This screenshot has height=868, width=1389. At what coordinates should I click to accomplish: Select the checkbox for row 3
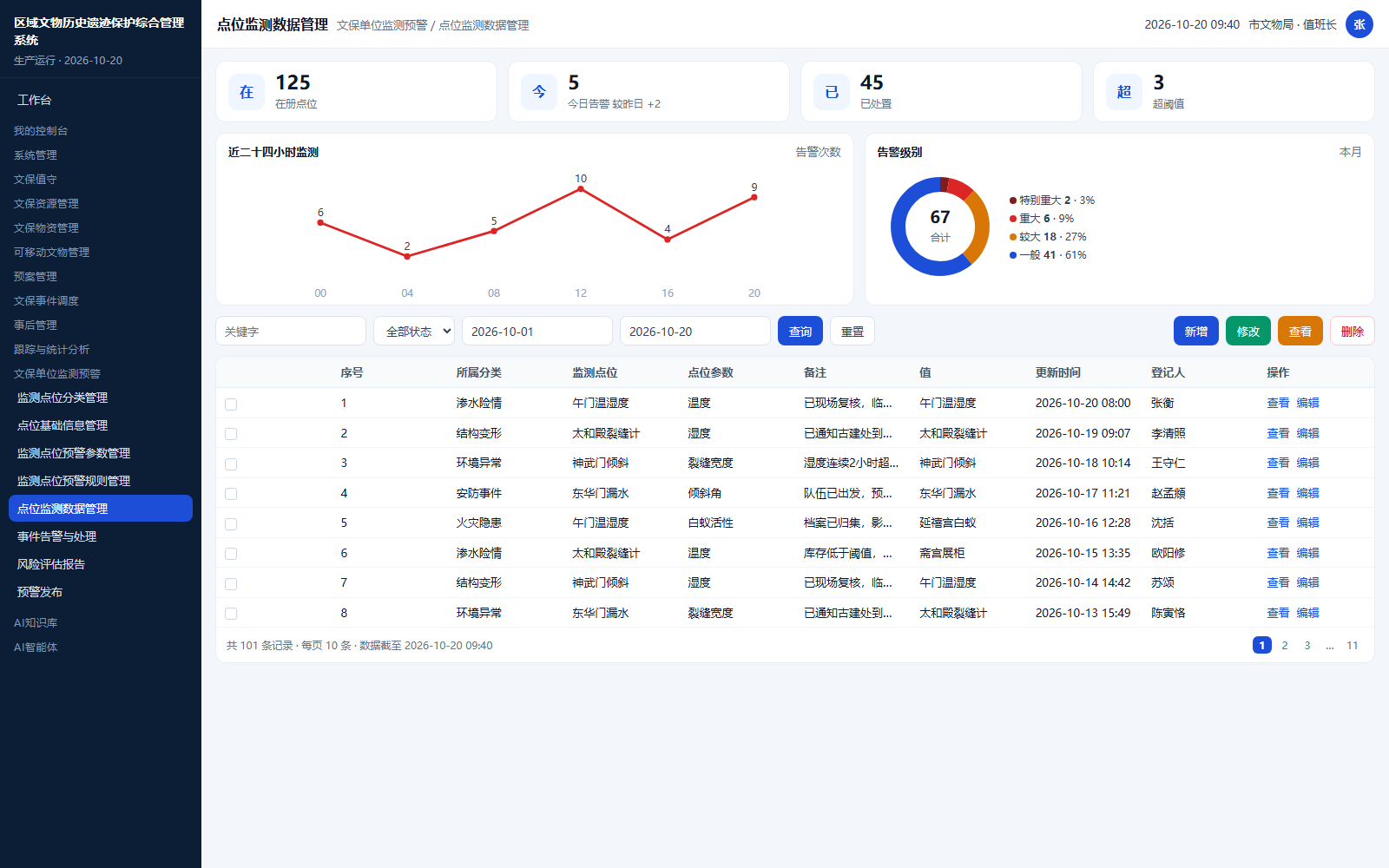231,464
